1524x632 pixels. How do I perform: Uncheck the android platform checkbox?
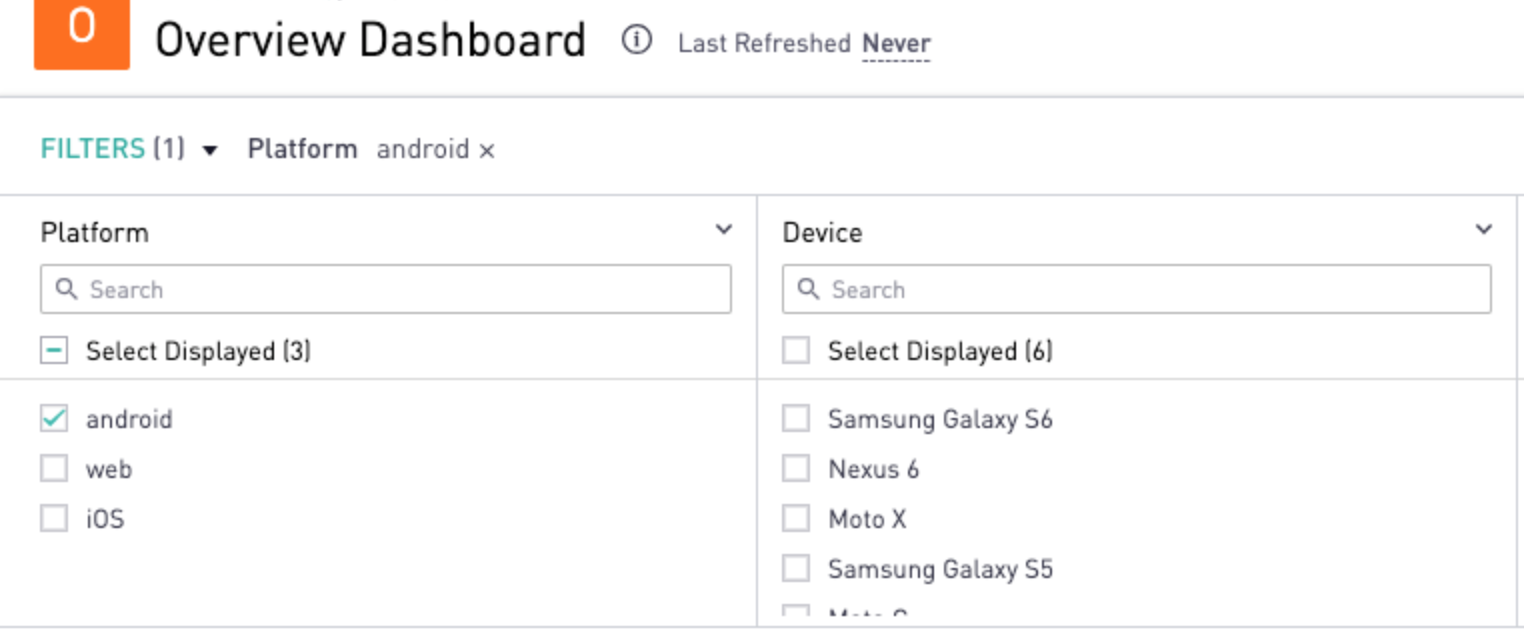click(54, 418)
